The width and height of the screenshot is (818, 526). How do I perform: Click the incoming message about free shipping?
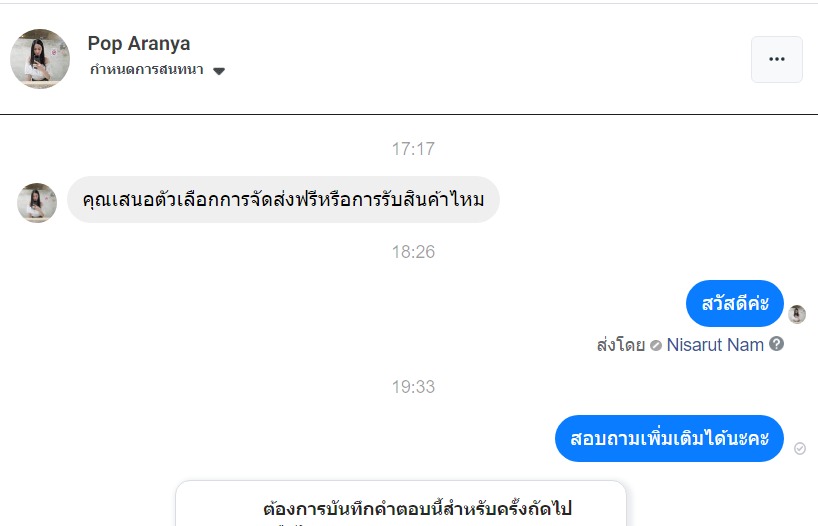[x=283, y=200]
